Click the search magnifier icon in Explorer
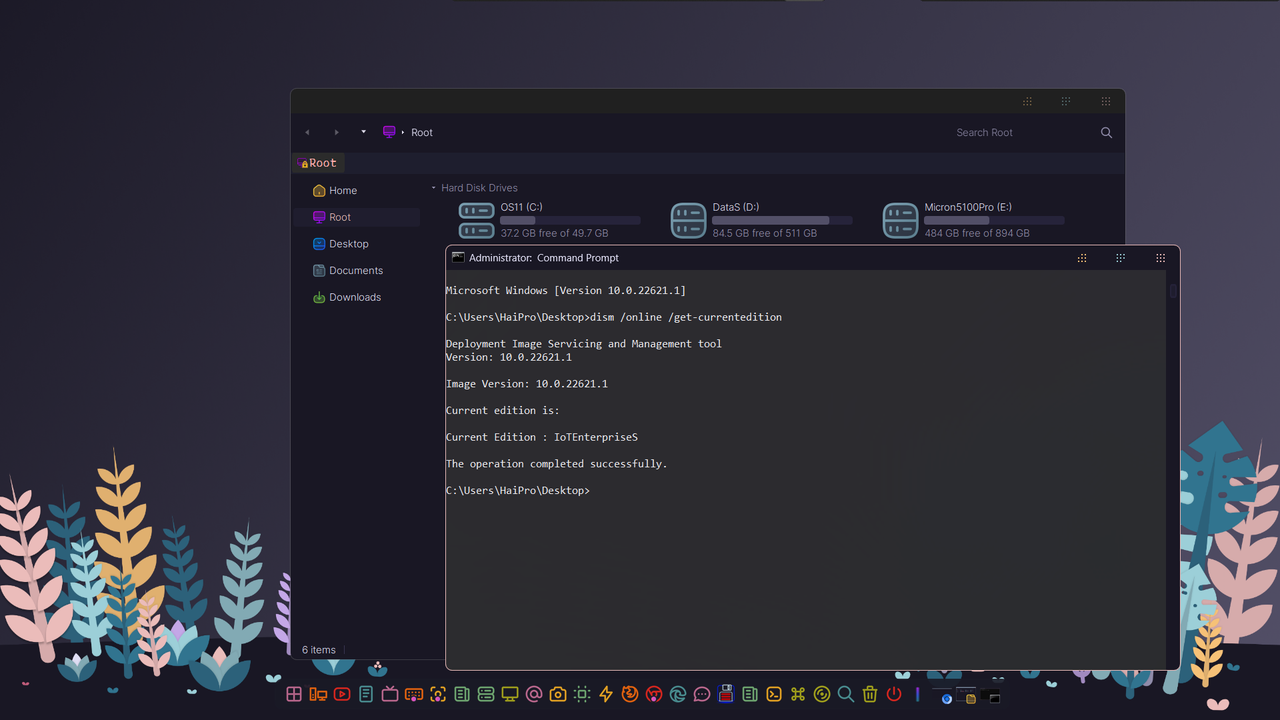Image resolution: width=1280 pixels, height=720 pixels. pyautogui.click(x=1106, y=132)
